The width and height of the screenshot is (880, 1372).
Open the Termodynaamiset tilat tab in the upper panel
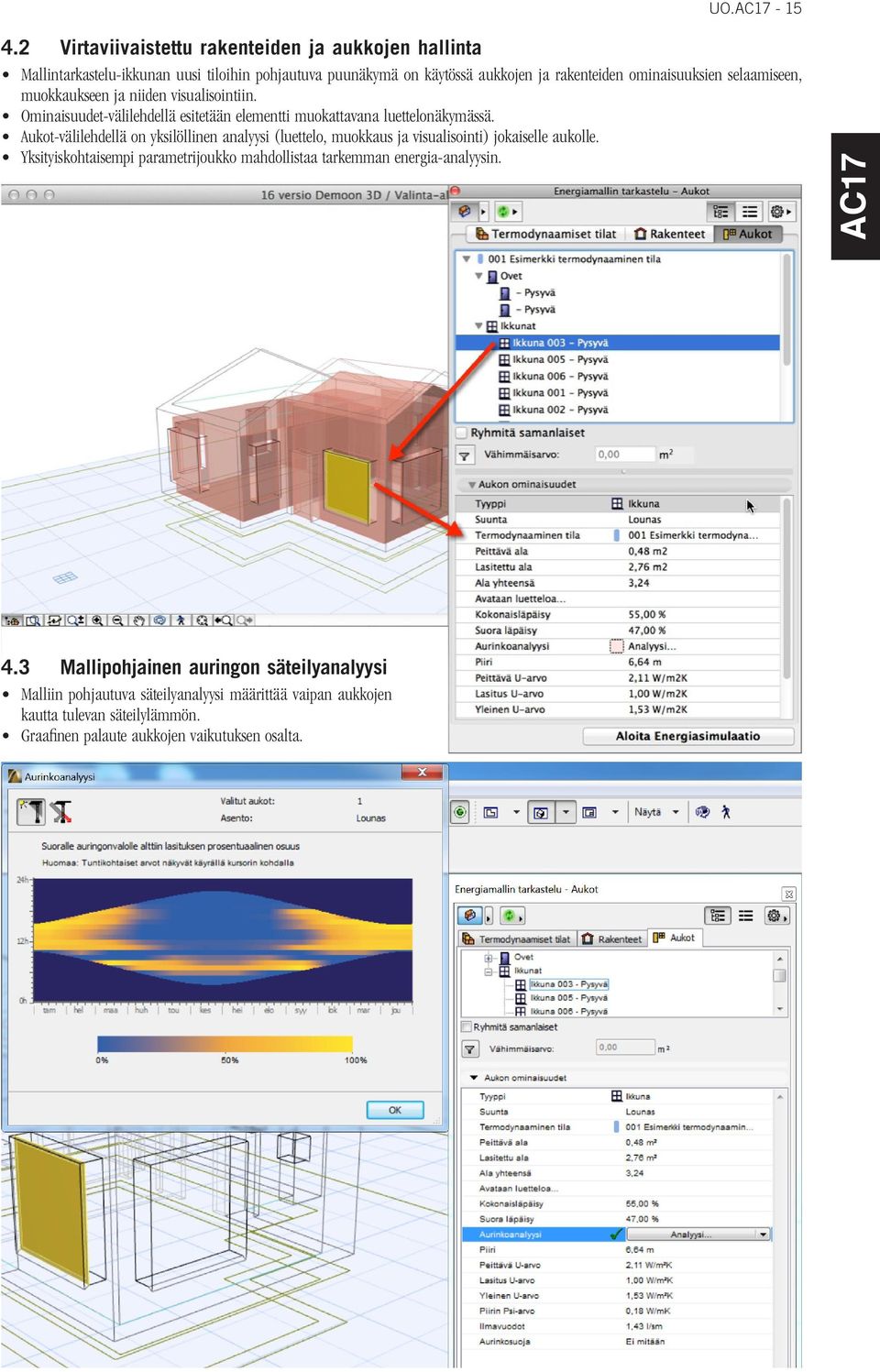pyautogui.click(x=545, y=234)
